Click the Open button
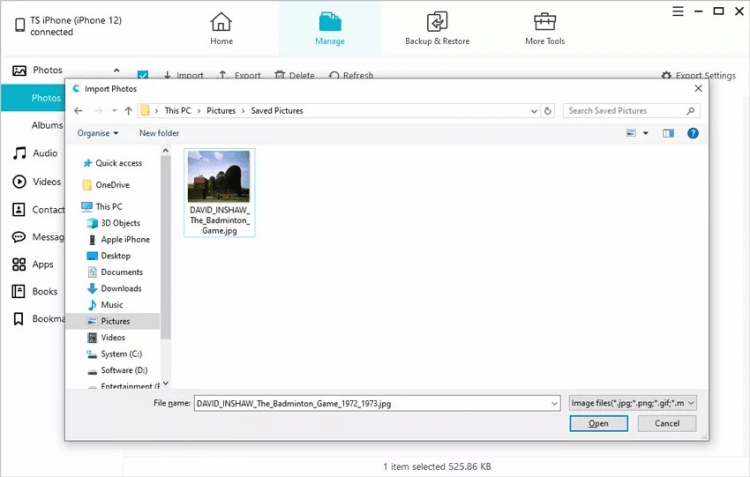 (598, 423)
